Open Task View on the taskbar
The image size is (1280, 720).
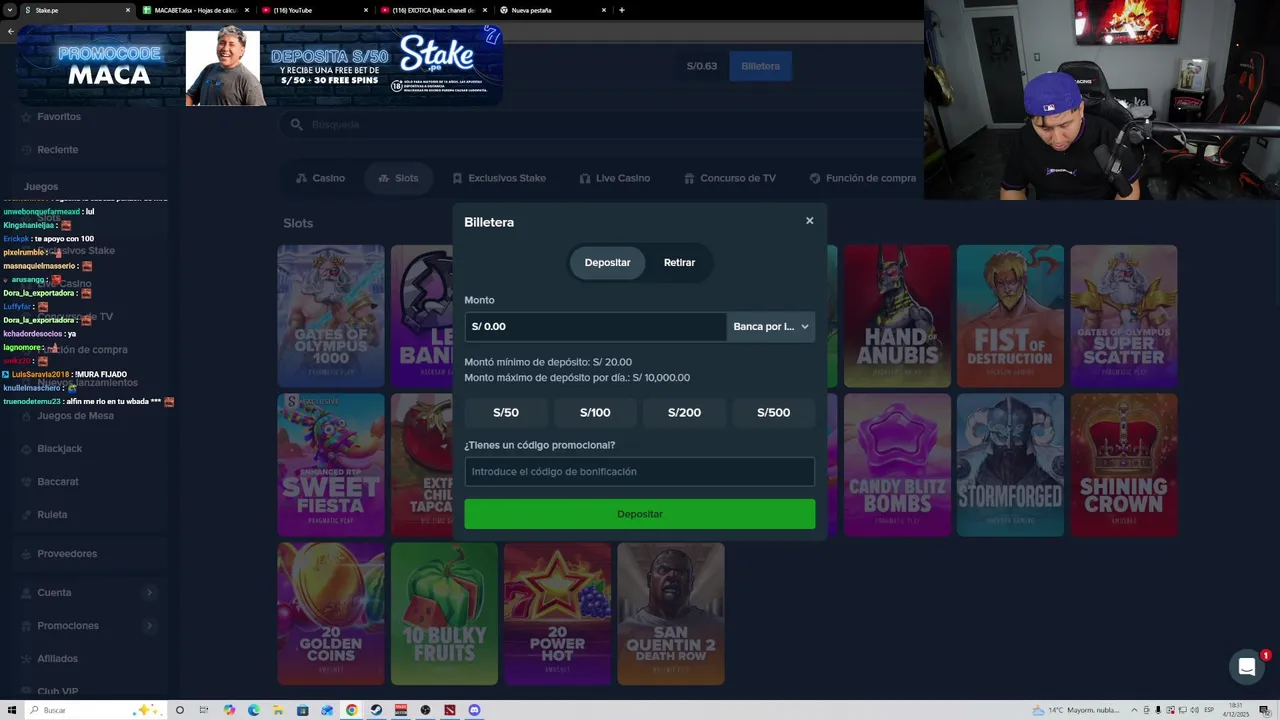pos(204,710)
